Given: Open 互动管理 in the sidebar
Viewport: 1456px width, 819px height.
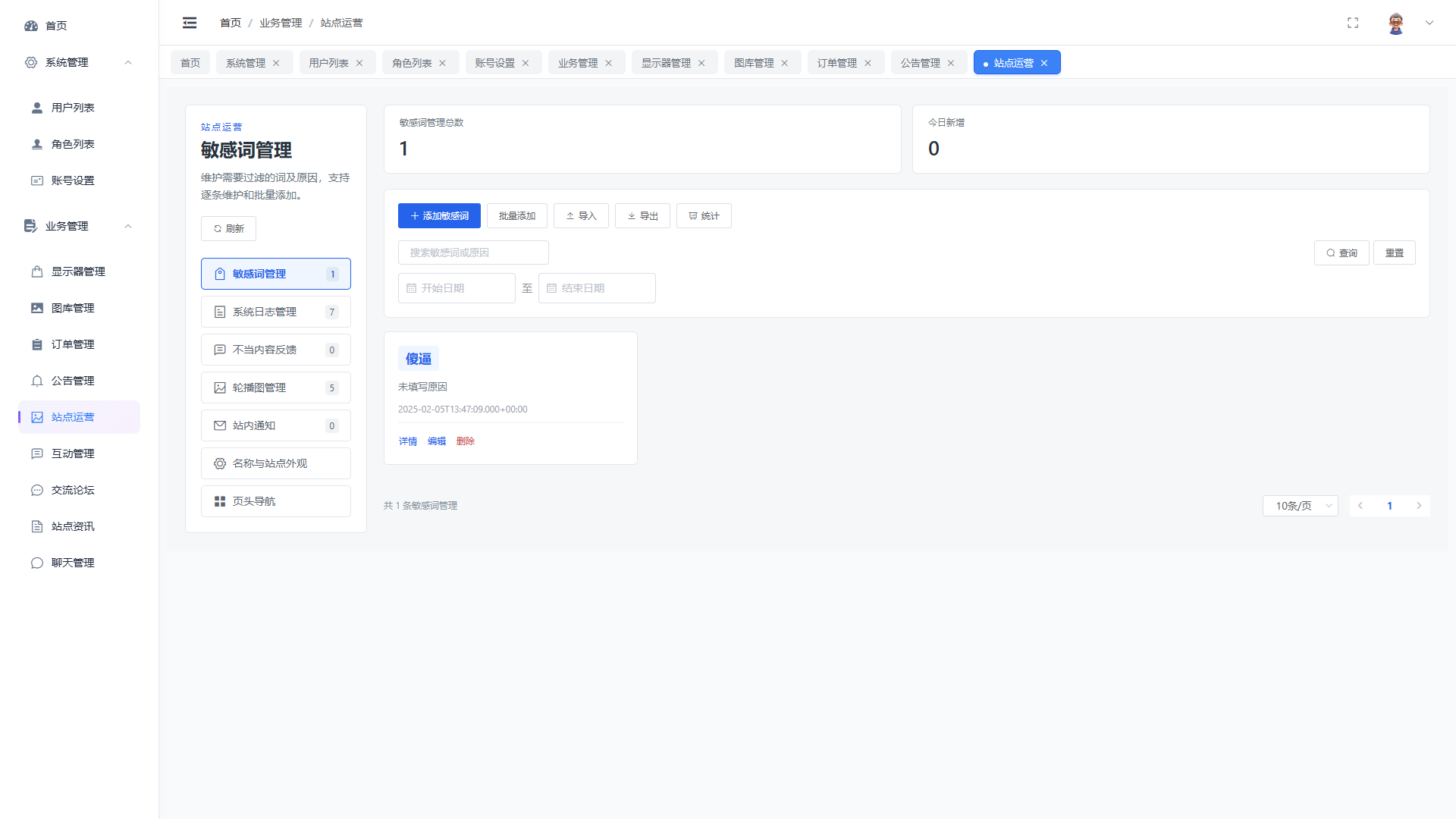Looking at the screenshot, I should [x=80, y=453].
